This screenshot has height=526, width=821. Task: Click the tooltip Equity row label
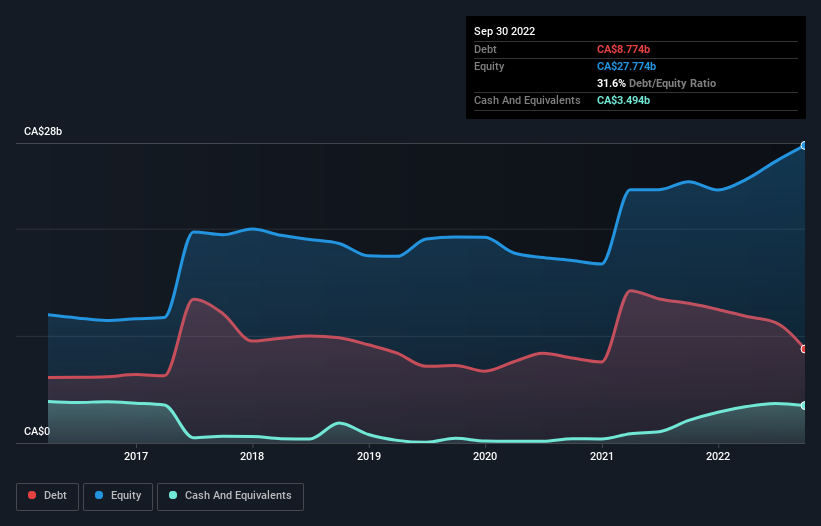click(489, 66)
